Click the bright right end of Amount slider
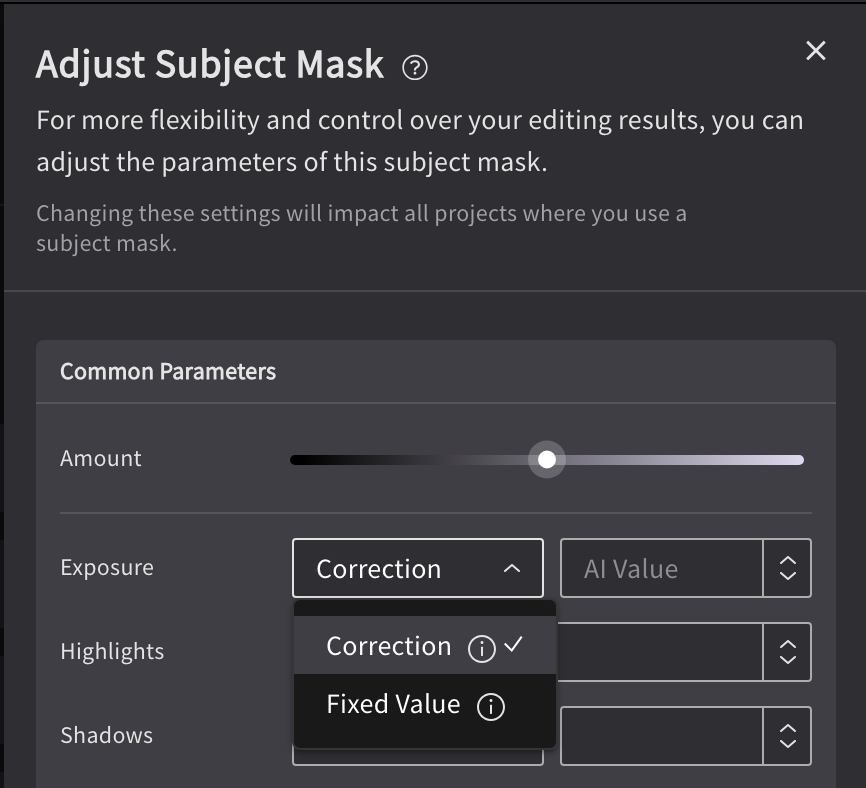 pyautogui.click(x=795, y=460)
